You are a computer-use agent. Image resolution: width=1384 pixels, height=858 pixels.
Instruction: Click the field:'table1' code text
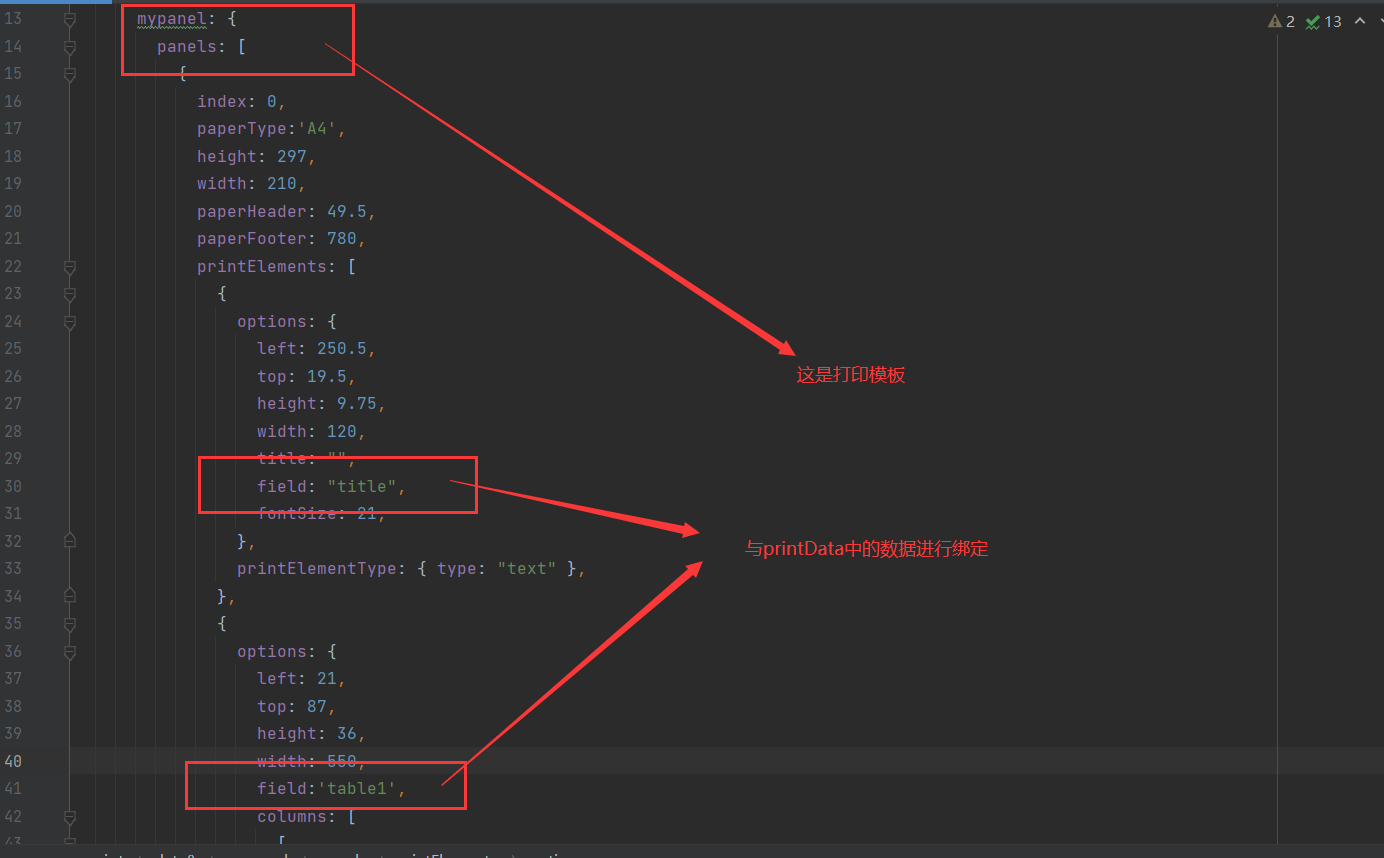click(x=331, y=788)
